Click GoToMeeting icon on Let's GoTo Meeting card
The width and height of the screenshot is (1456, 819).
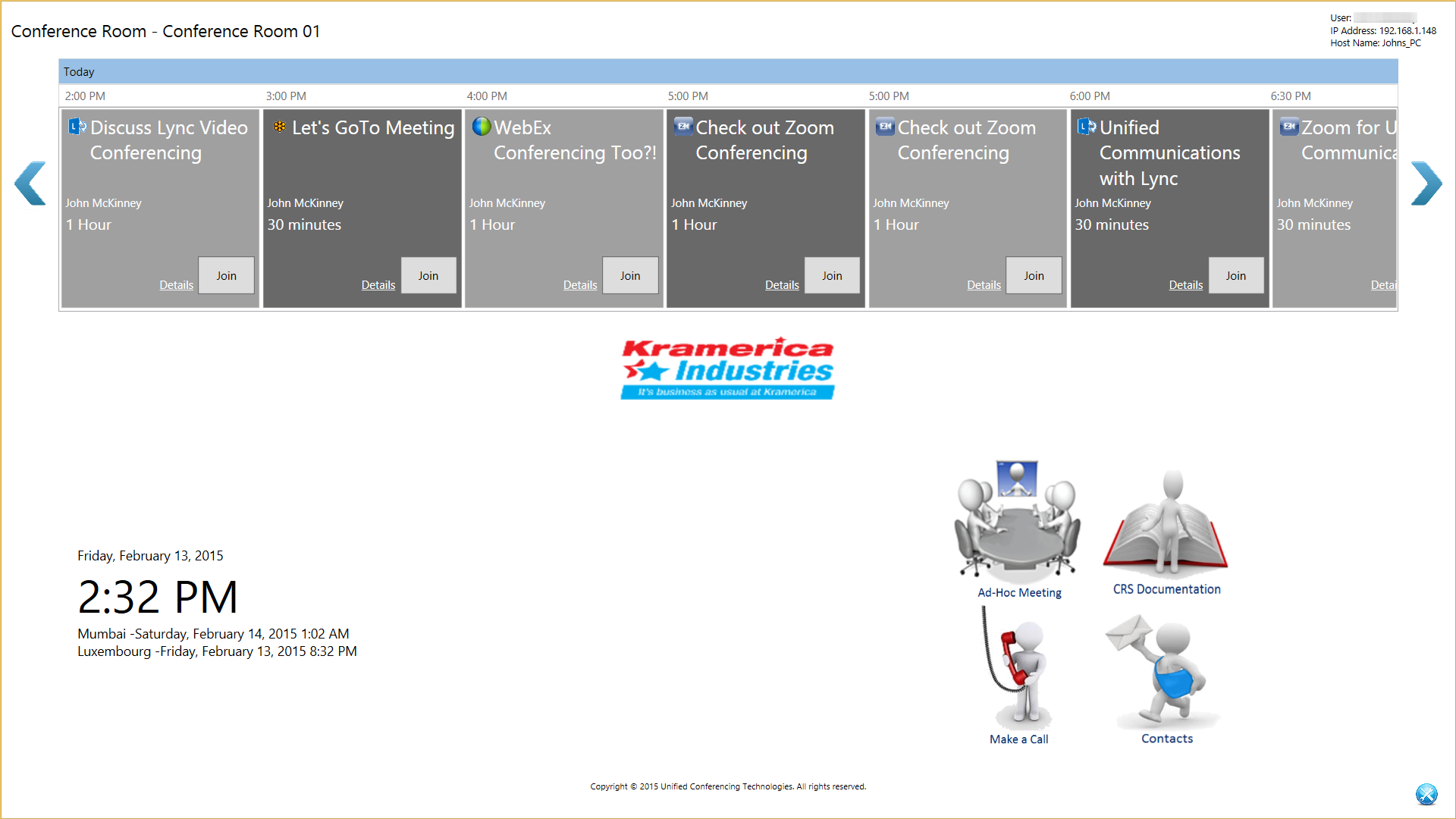[x=280, y=127]
